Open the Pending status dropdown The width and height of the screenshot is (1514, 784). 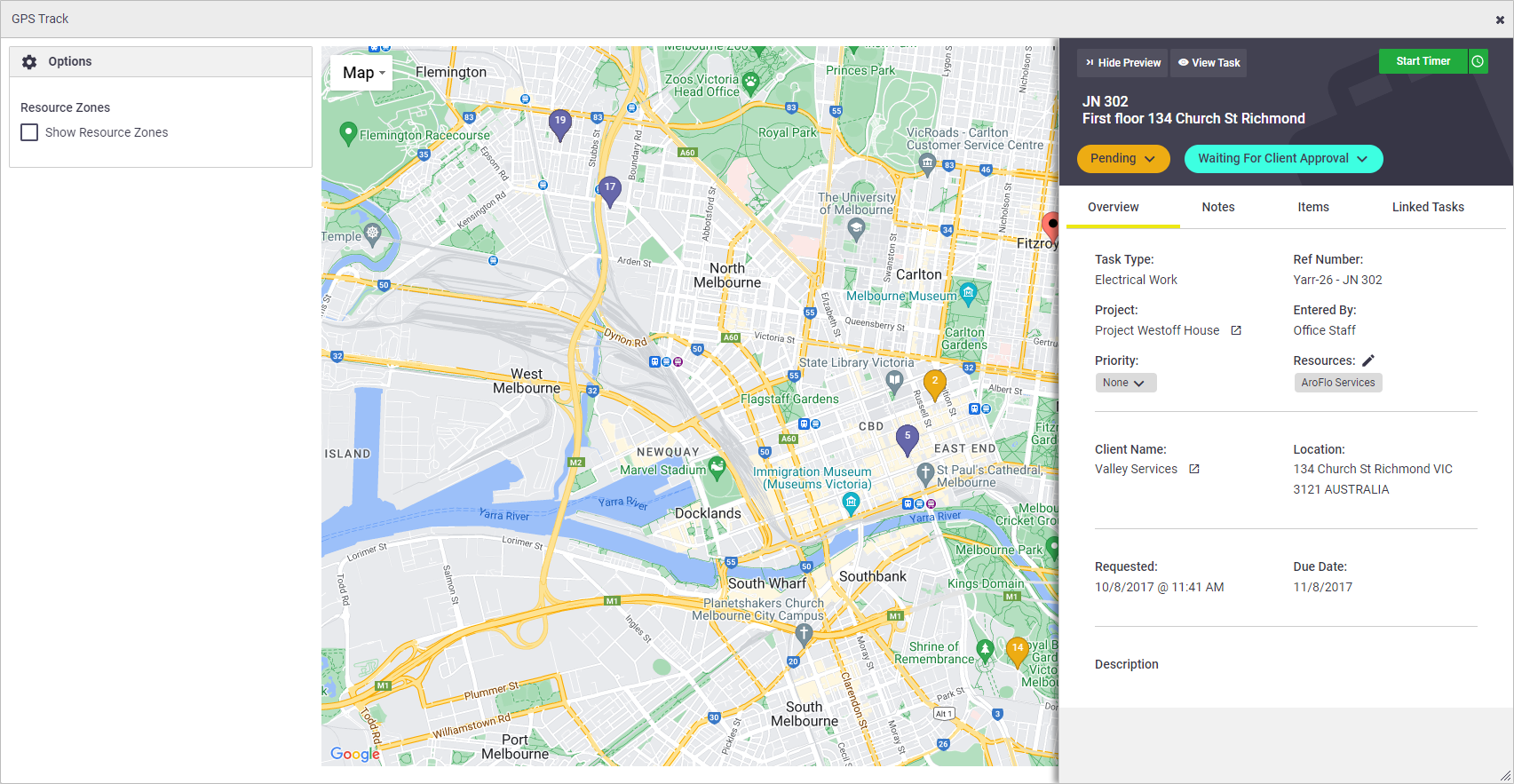click(1123, 159)
